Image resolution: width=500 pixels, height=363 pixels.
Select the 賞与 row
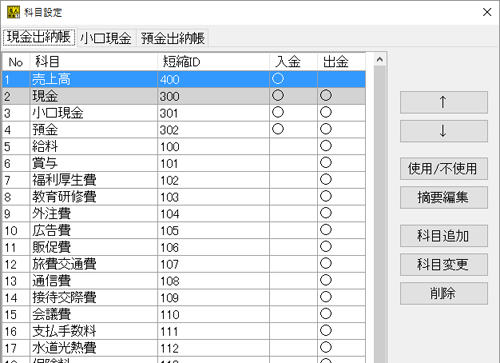pos(184,163)
